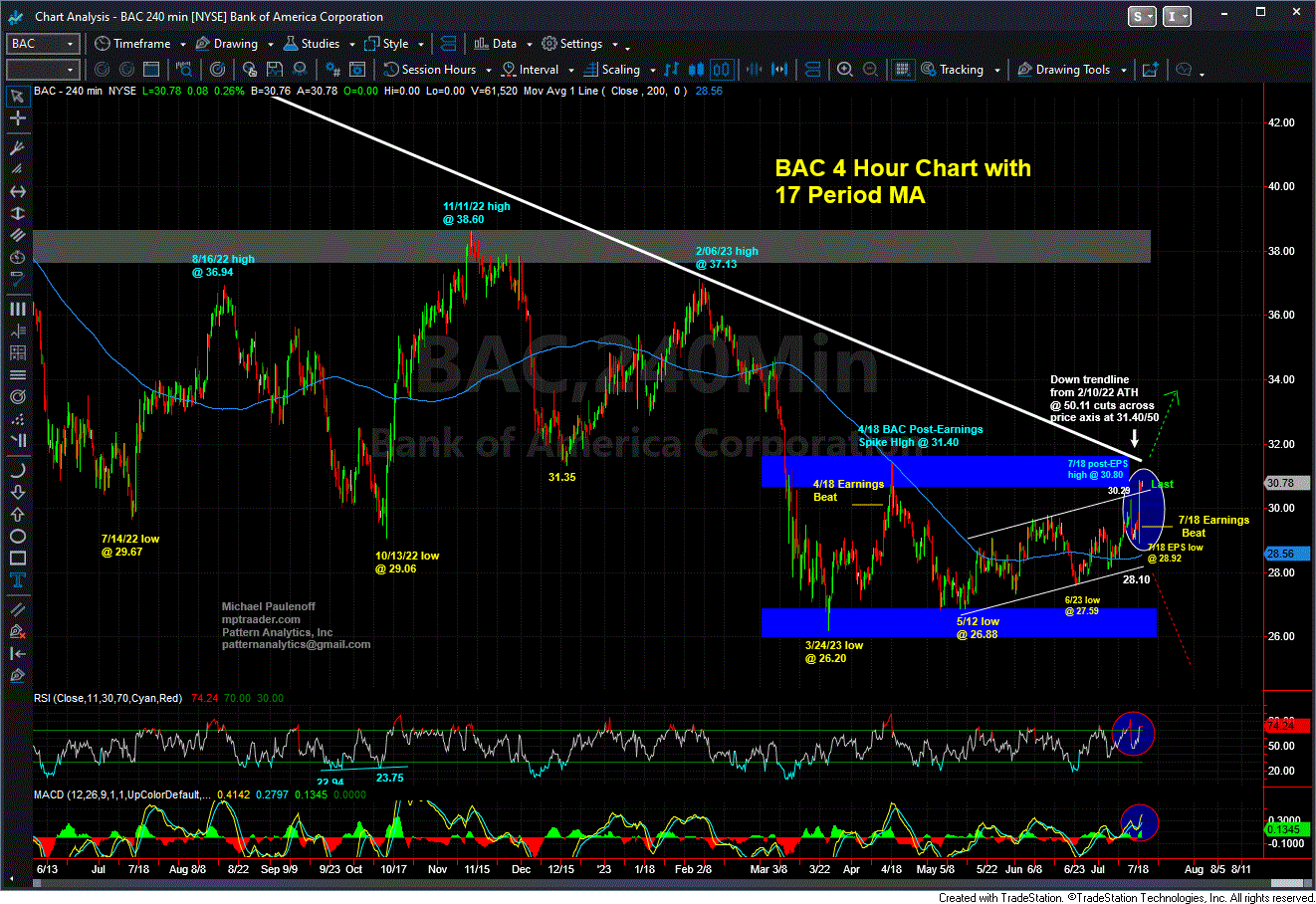
Task: Open the chat bubble icon dropdown
Action: 1202,74
